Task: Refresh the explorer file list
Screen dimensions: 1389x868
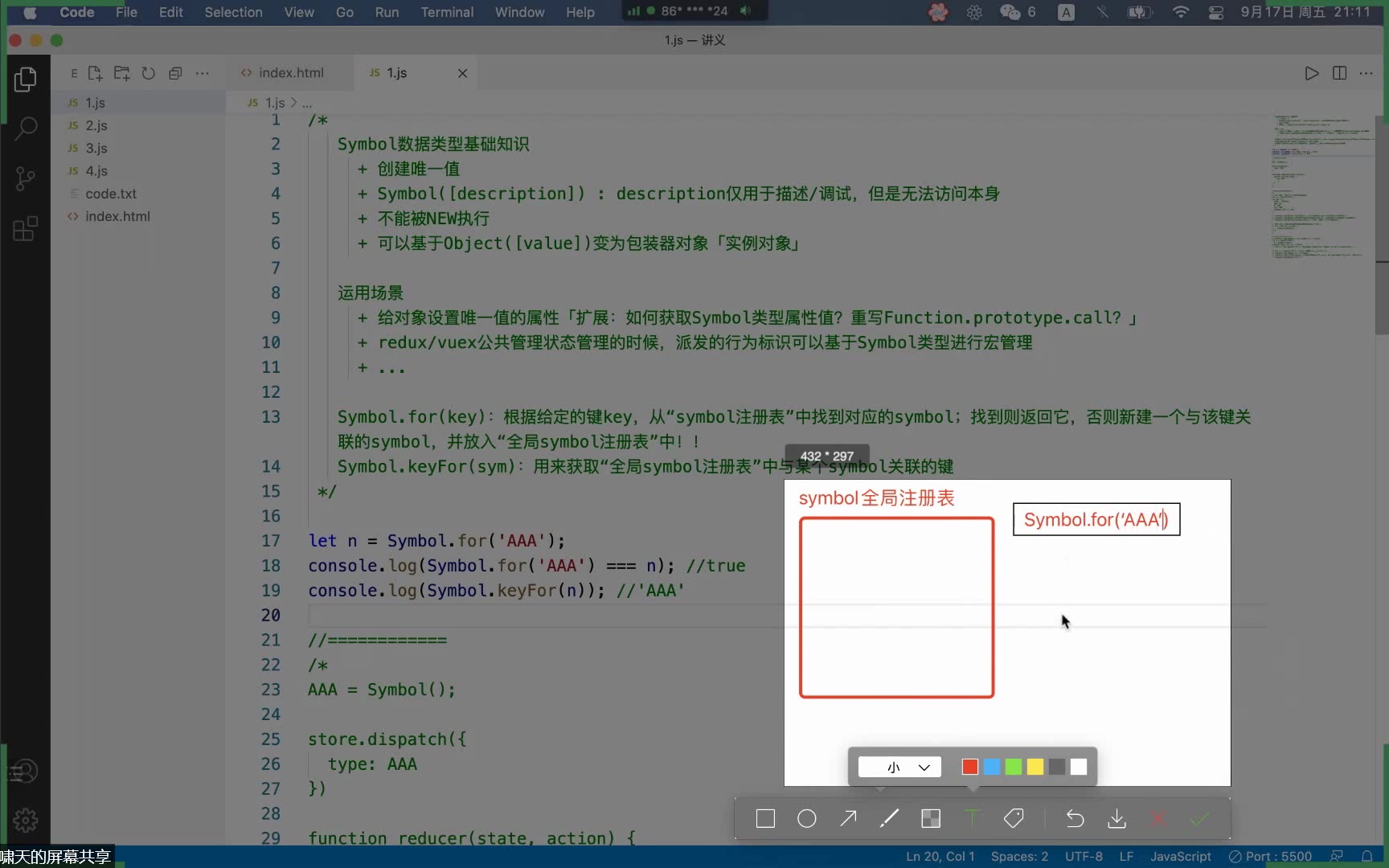Action: 149,73
